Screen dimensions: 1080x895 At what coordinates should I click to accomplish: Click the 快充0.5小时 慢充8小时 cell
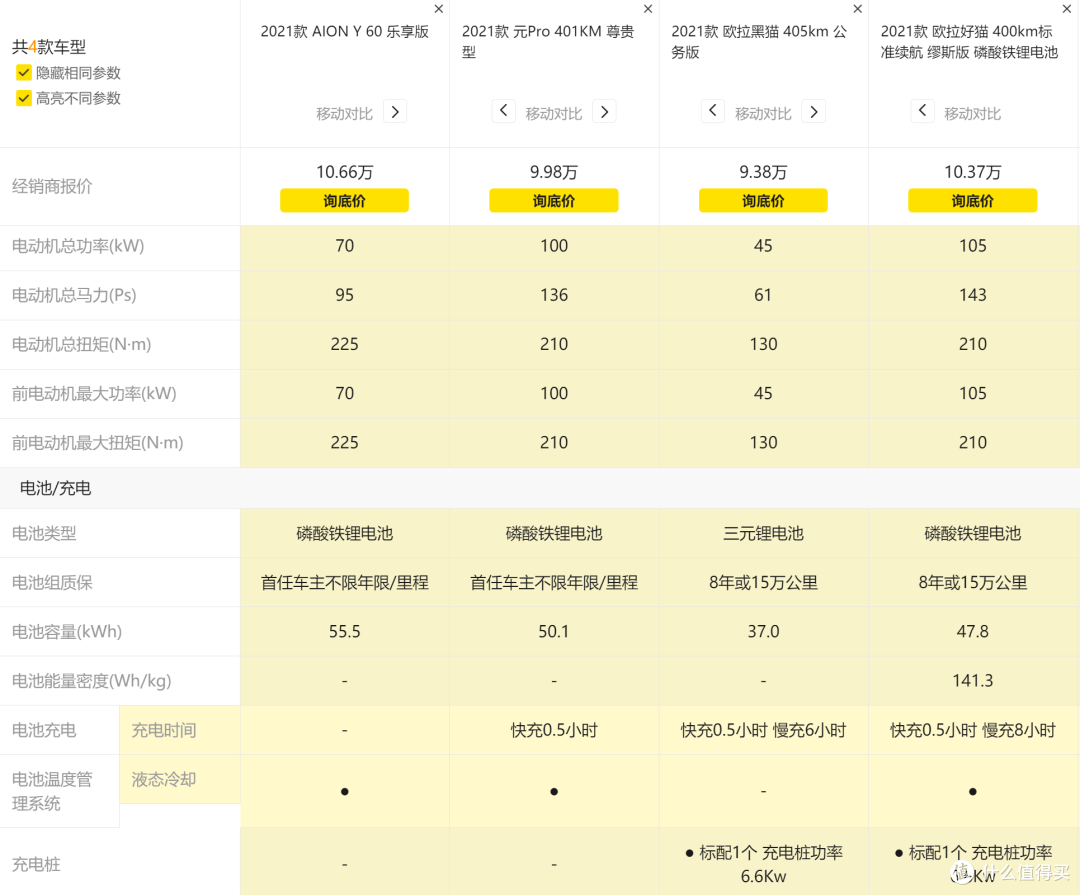973,730
